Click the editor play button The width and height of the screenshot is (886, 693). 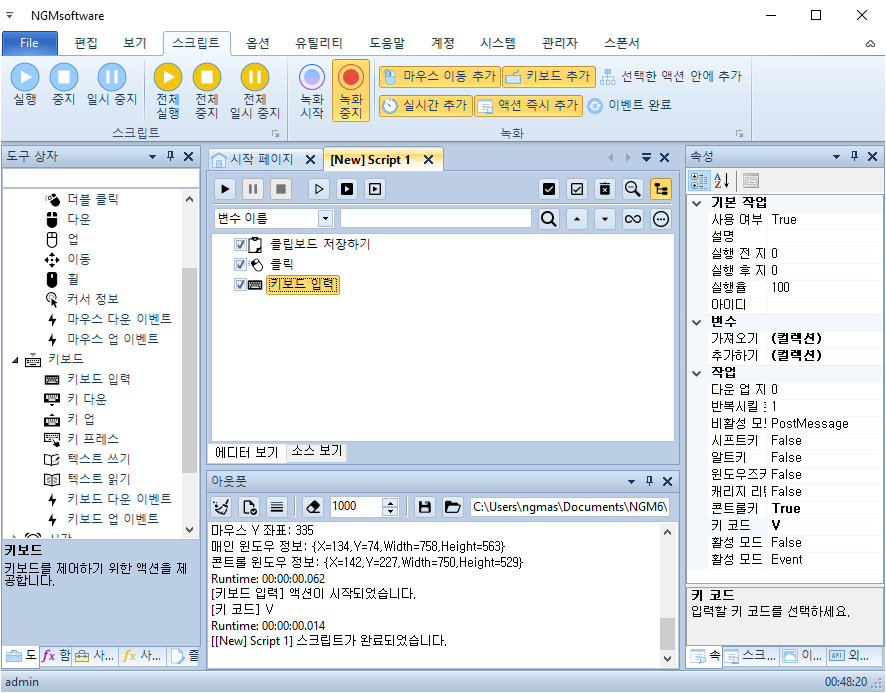coord(225,189)
